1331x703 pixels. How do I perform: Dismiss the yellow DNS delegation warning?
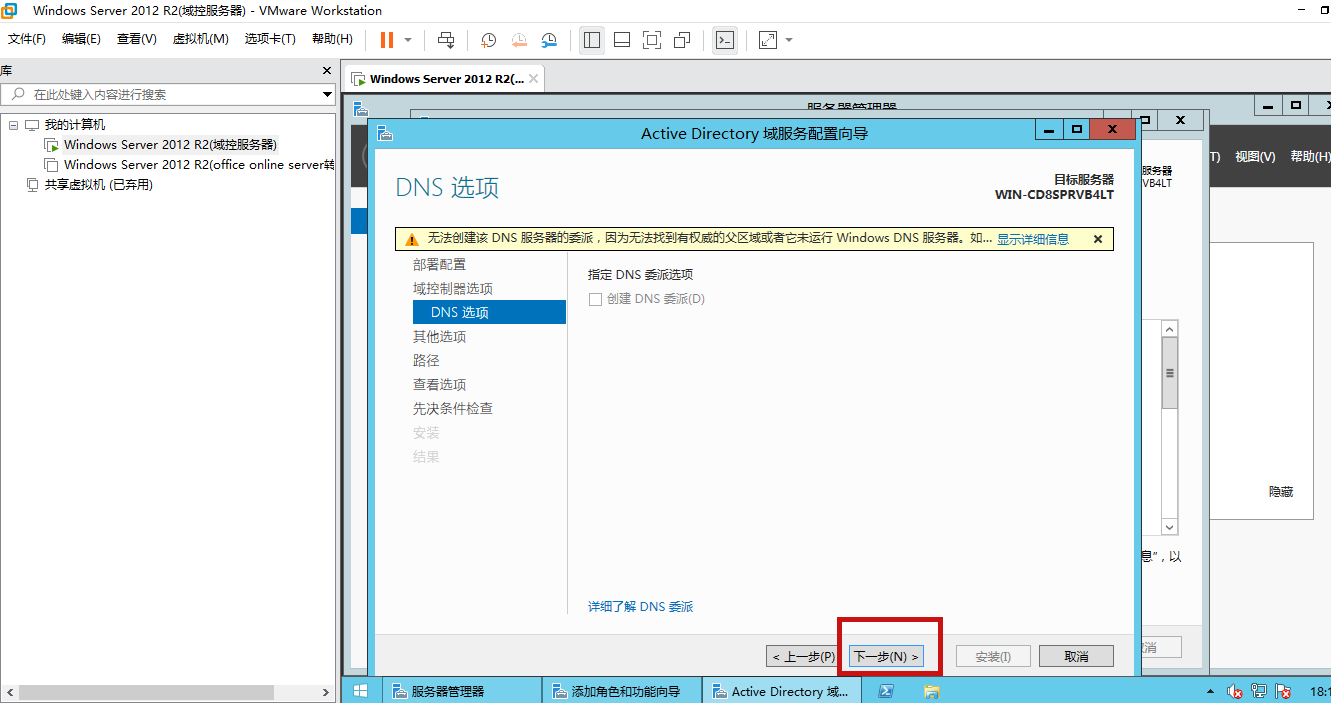click(x=1098, y=239)
